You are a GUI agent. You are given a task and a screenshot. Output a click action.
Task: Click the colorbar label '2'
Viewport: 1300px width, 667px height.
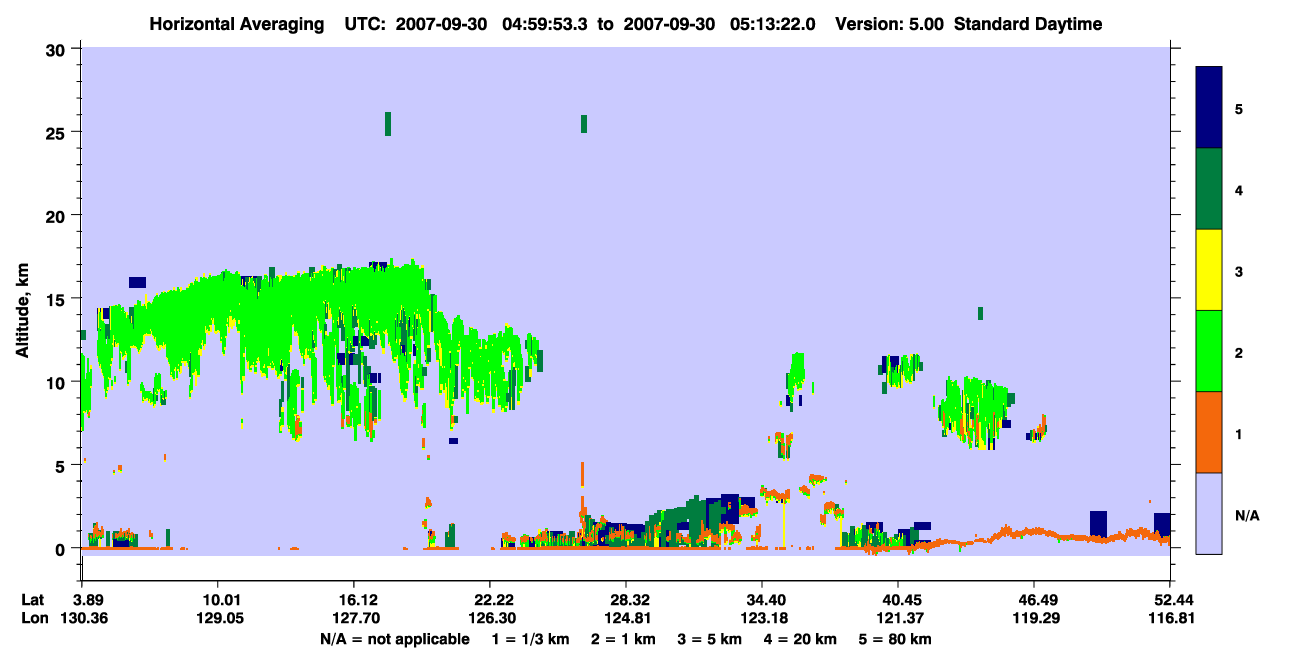click(1239, 353)
